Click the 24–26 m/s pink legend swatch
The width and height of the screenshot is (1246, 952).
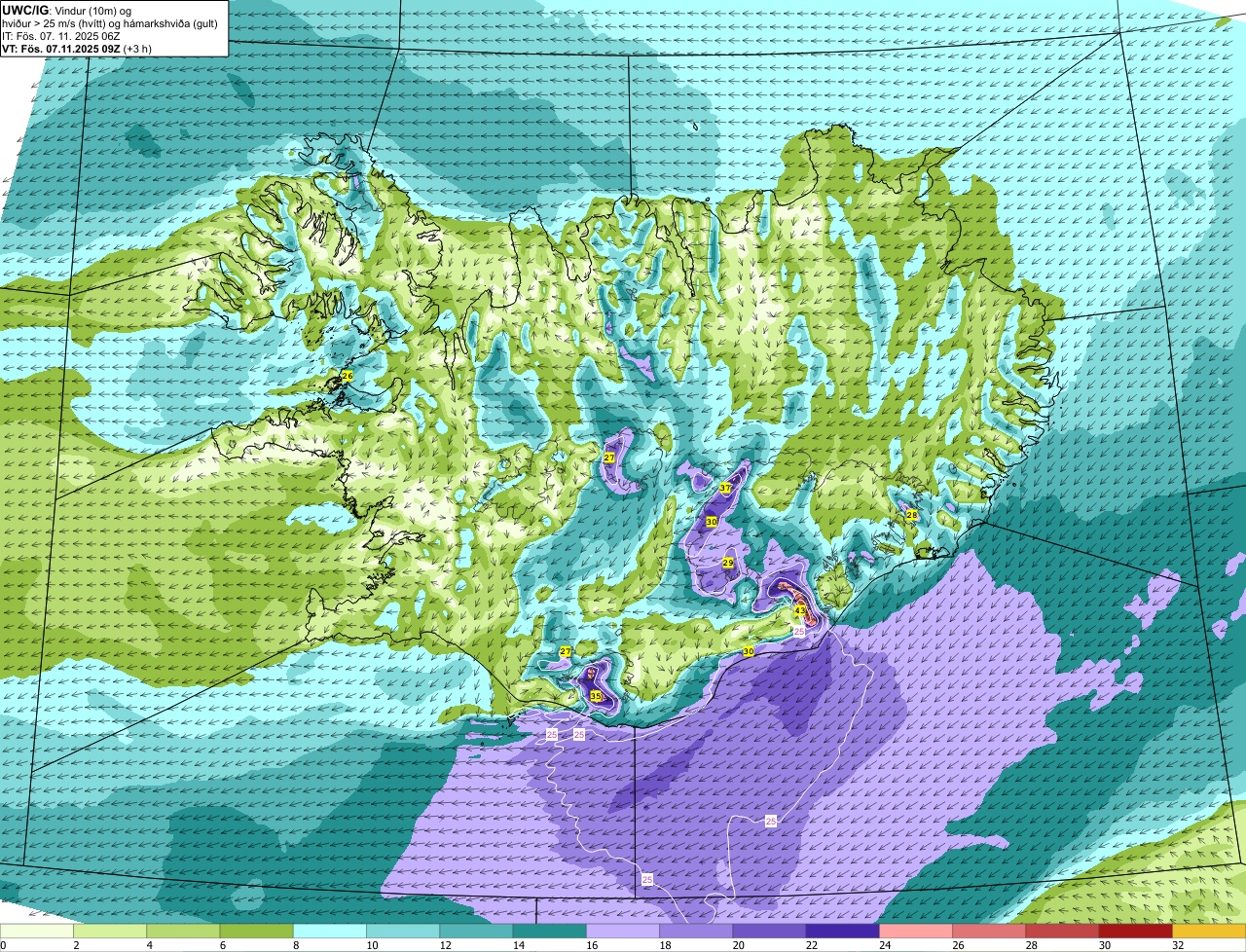916,931
